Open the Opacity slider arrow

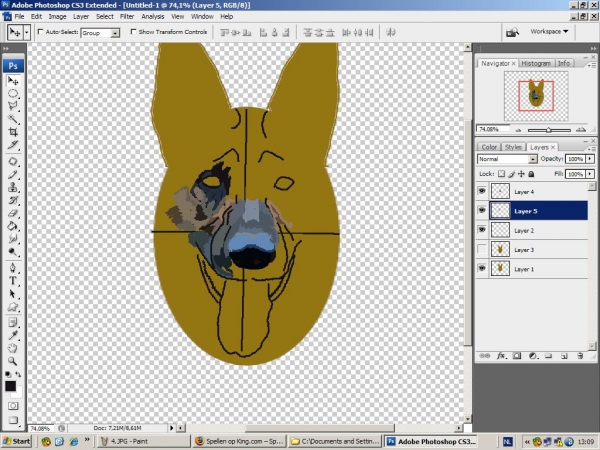point(590,159)
